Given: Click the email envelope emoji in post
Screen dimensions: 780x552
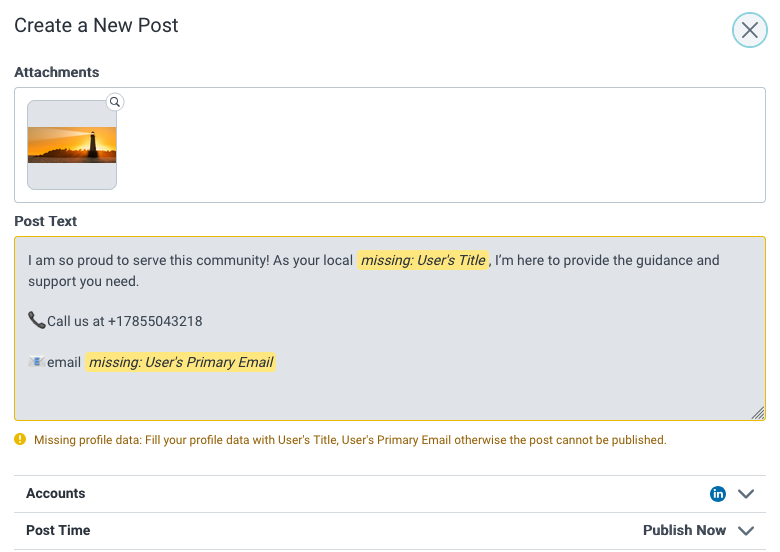Looking at the screenshot, I should (x=36, y=362).
